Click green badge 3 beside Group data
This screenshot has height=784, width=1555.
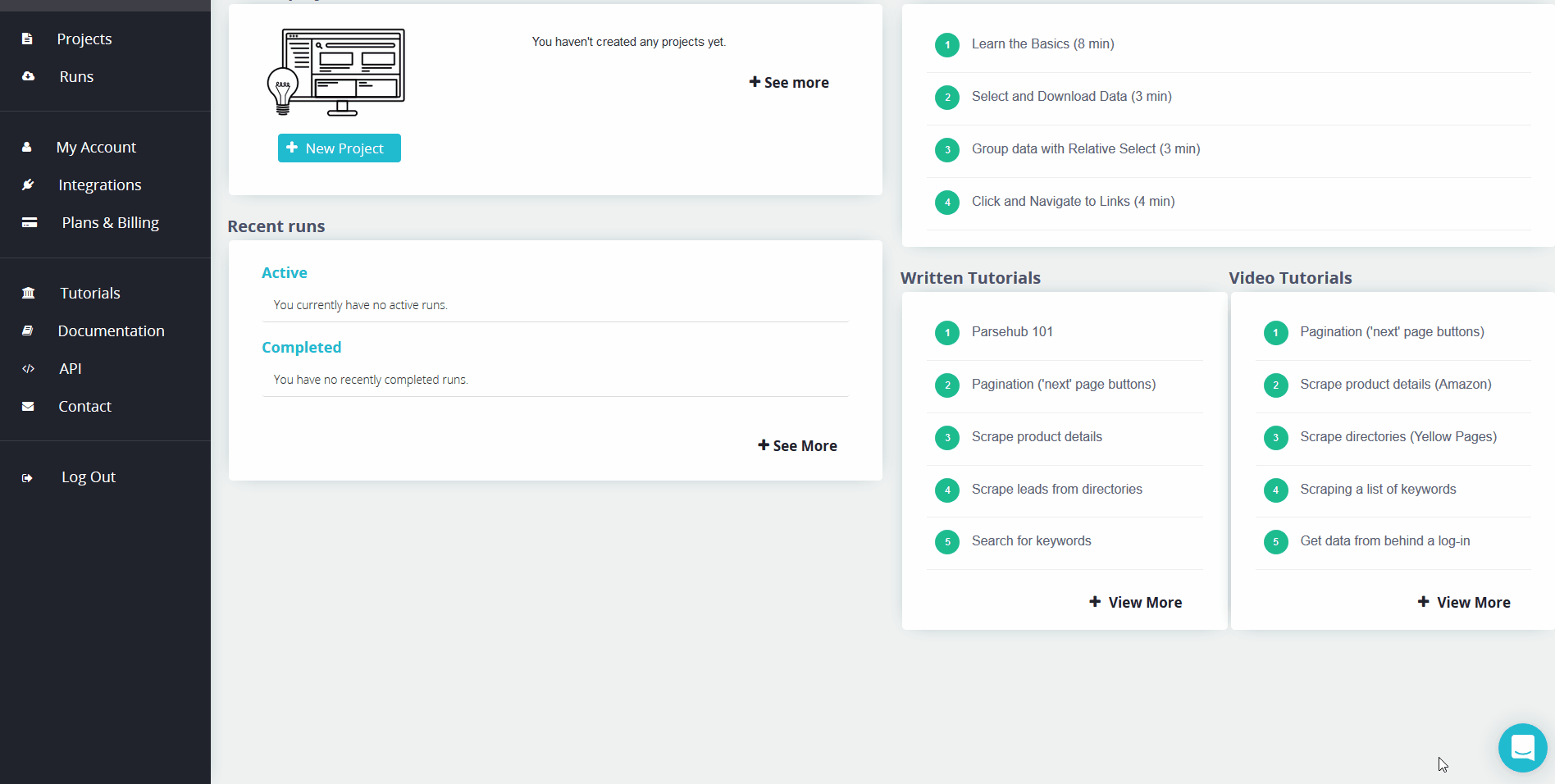(x=947, y=149)
